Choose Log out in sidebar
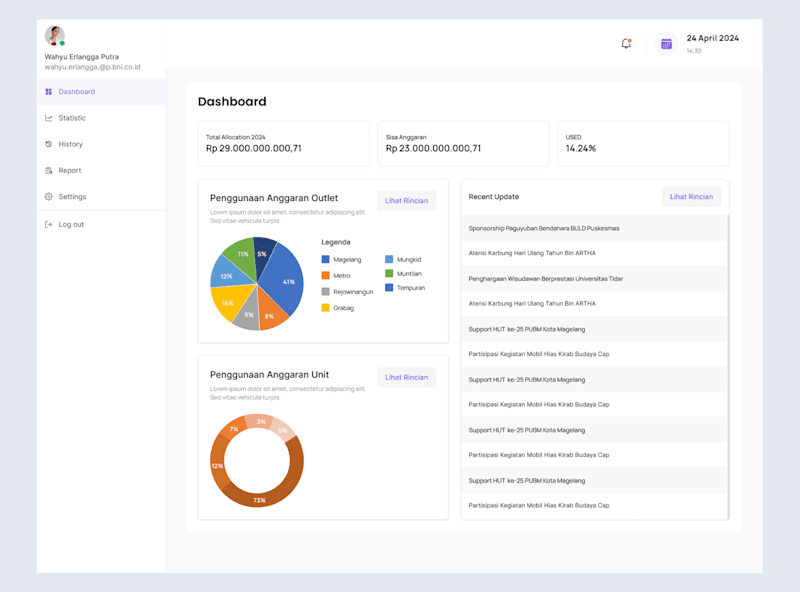The height and width of the screenshot is (592, 800). tap(101, 224)
